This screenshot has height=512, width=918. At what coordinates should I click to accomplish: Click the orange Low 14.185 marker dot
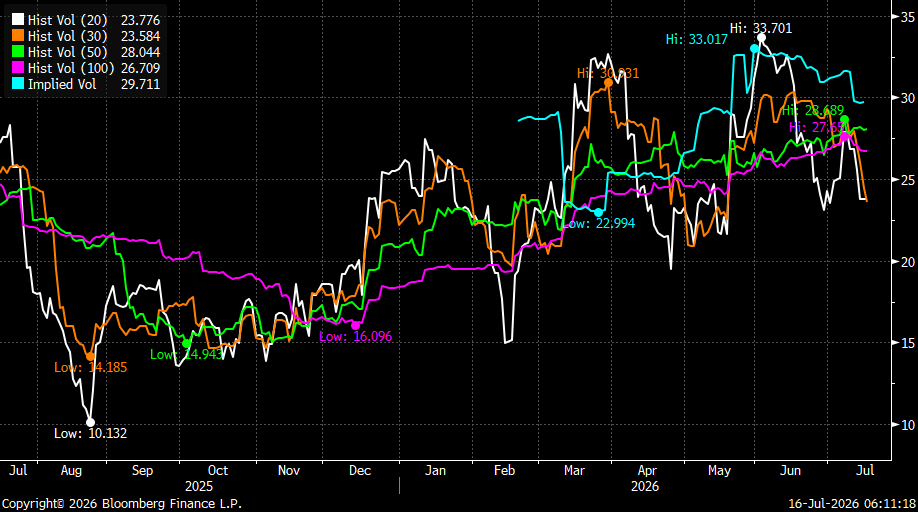point(90,356)
